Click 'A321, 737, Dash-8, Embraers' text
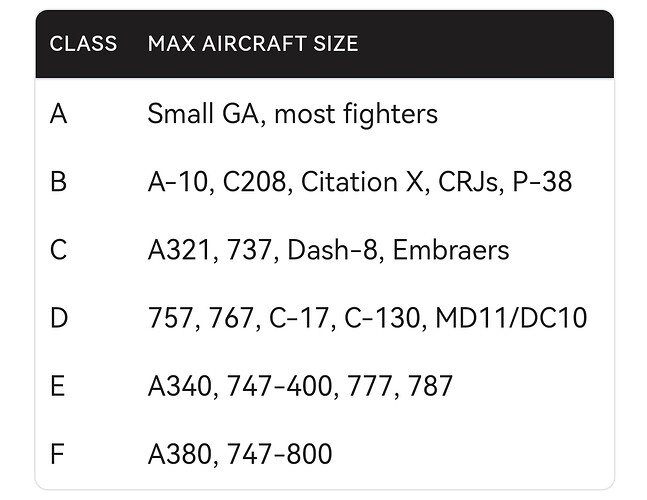Screen dimensions: 647x500 (x=328, y=250)
